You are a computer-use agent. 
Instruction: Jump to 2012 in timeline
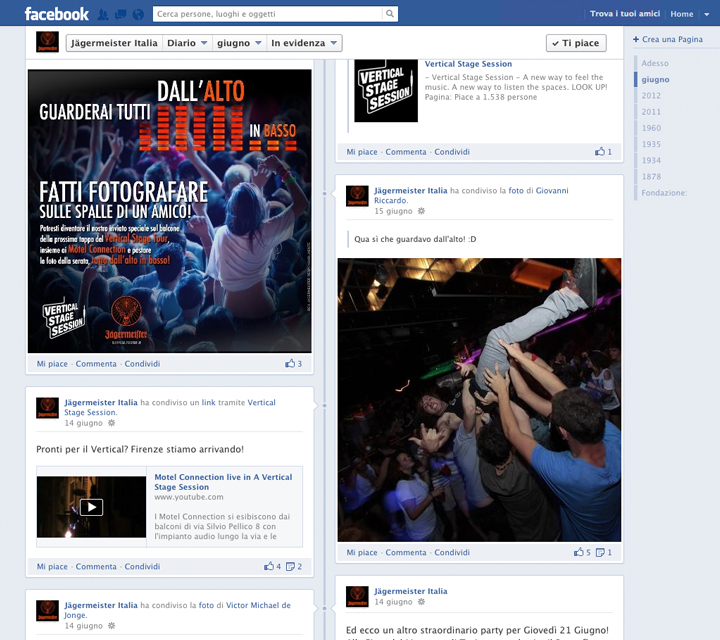[651, 95]
